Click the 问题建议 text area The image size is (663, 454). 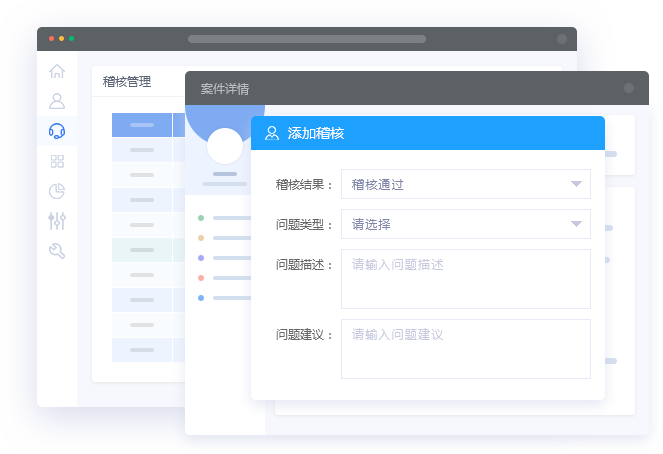pyautogui.click(x=466, y=349)
